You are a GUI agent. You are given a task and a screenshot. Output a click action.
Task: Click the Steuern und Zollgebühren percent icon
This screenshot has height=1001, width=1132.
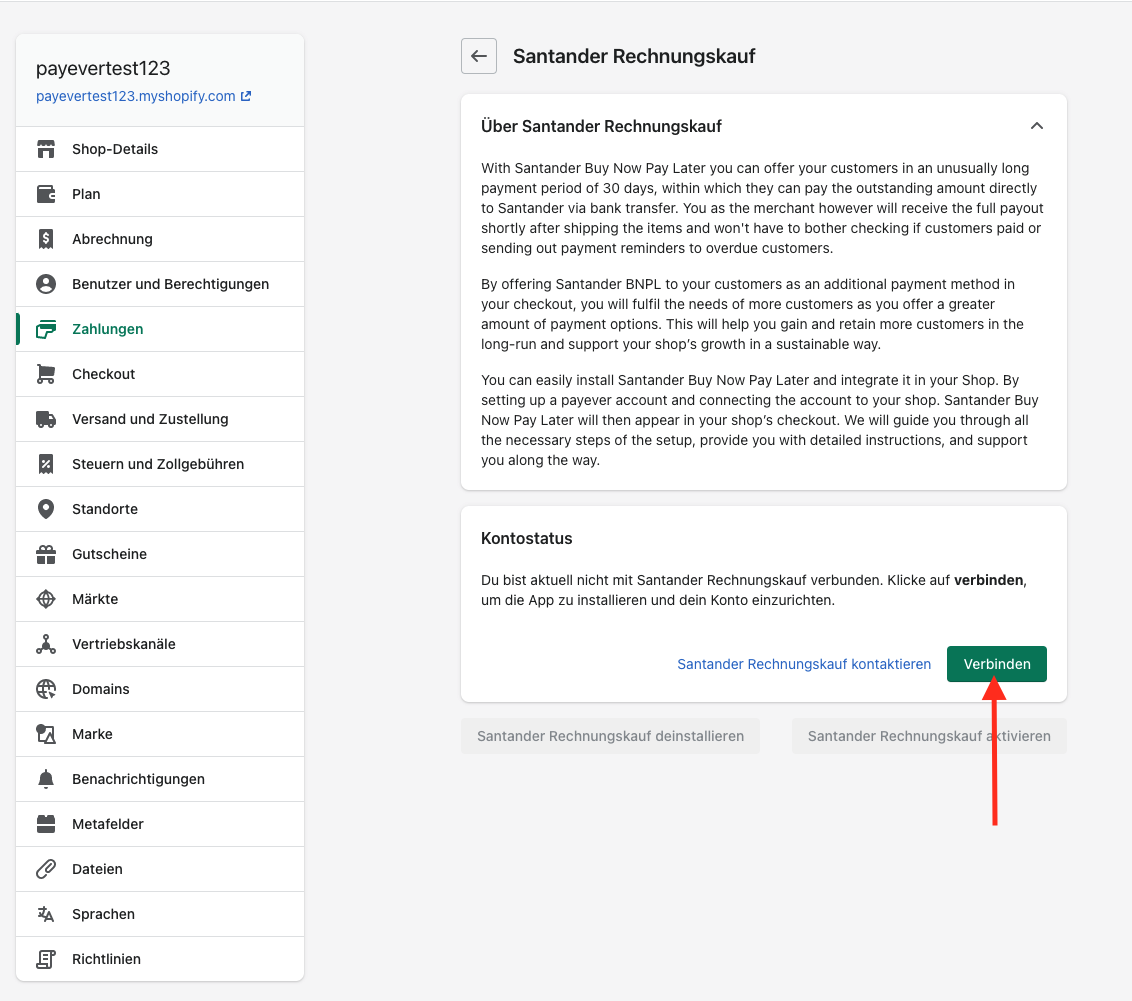pos(46,464)
